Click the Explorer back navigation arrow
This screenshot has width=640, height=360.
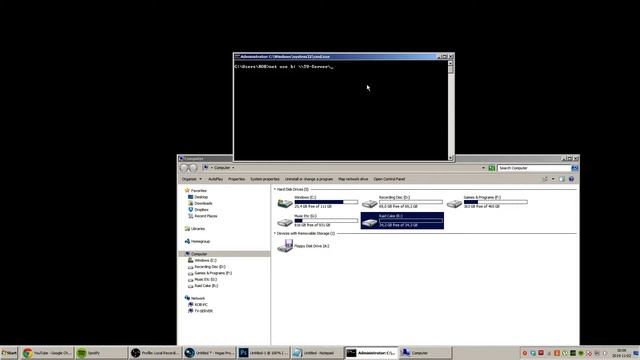(x=184, y=168)
